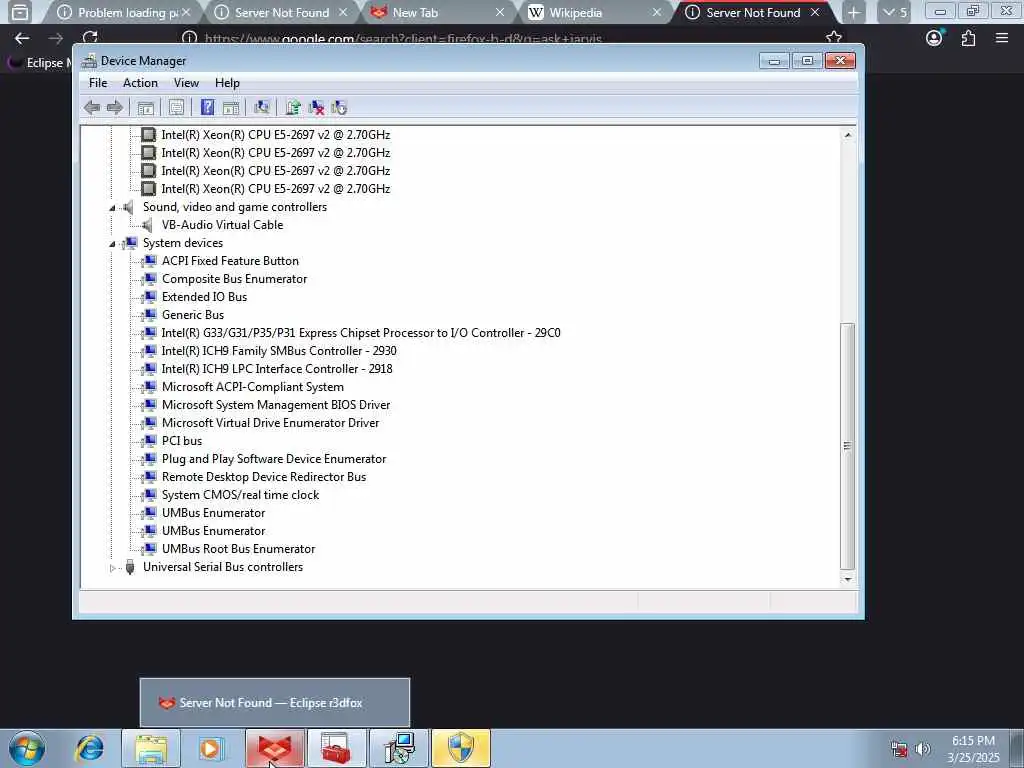
Task: Click the red toolbox icon in the taskbar
Action: (x=336, y=748)
